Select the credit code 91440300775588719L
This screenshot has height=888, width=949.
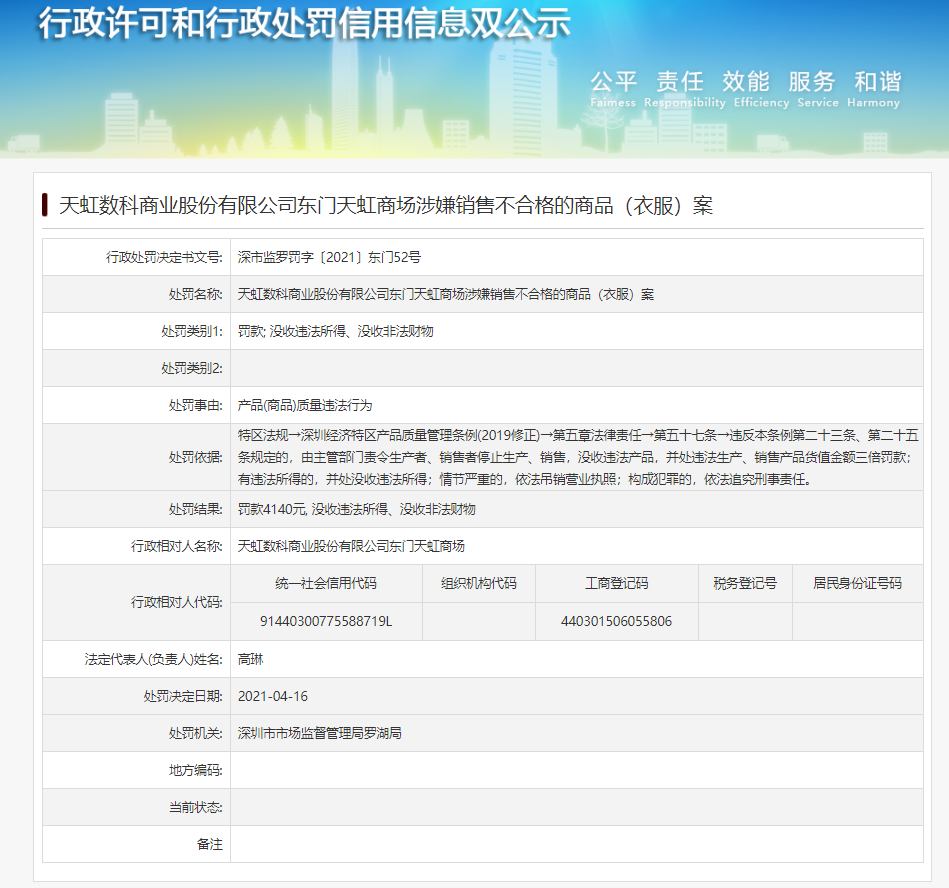click(326, 621)
